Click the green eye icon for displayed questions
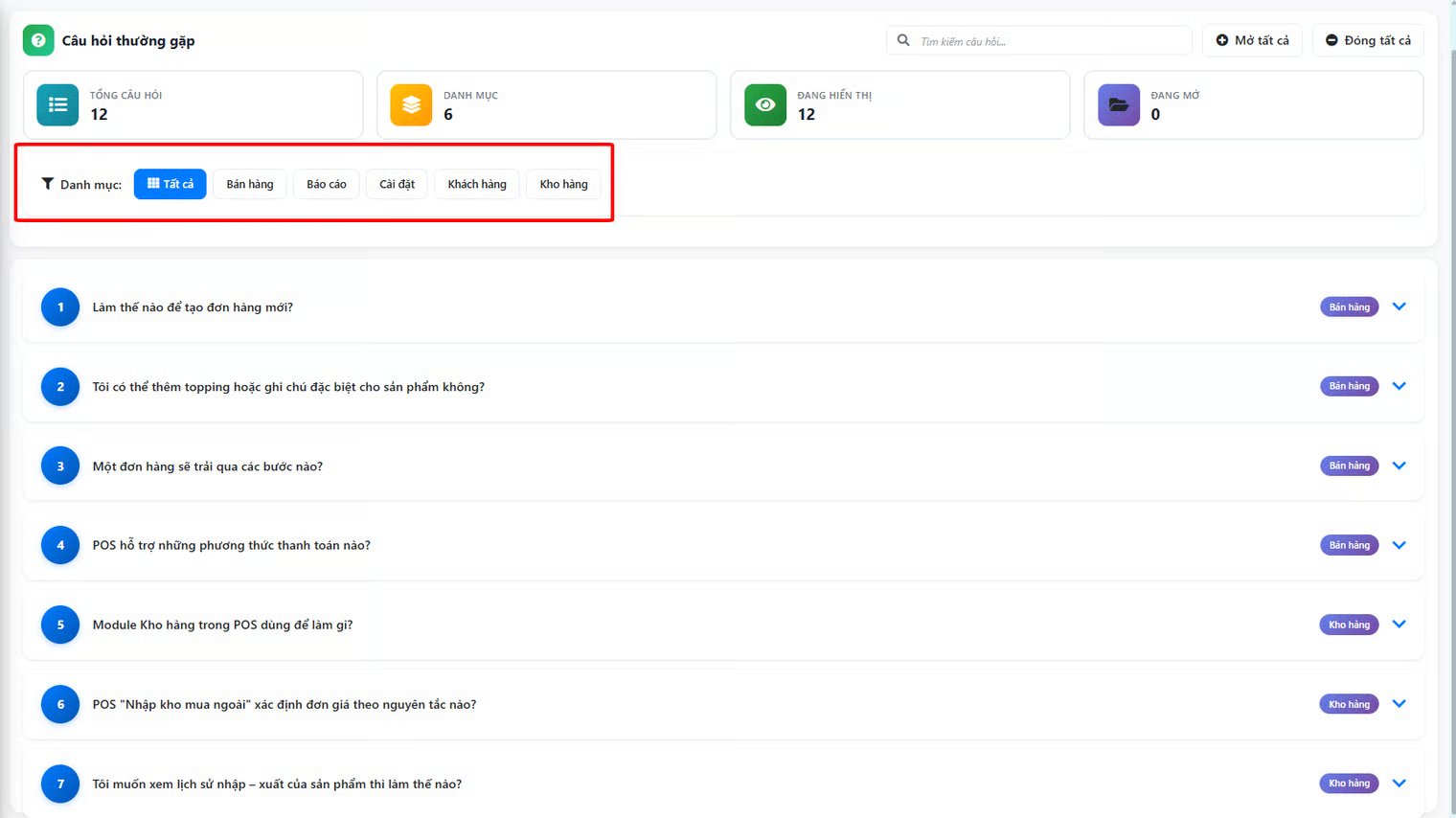Screen dimensions: 1456x818 [765, 105]
